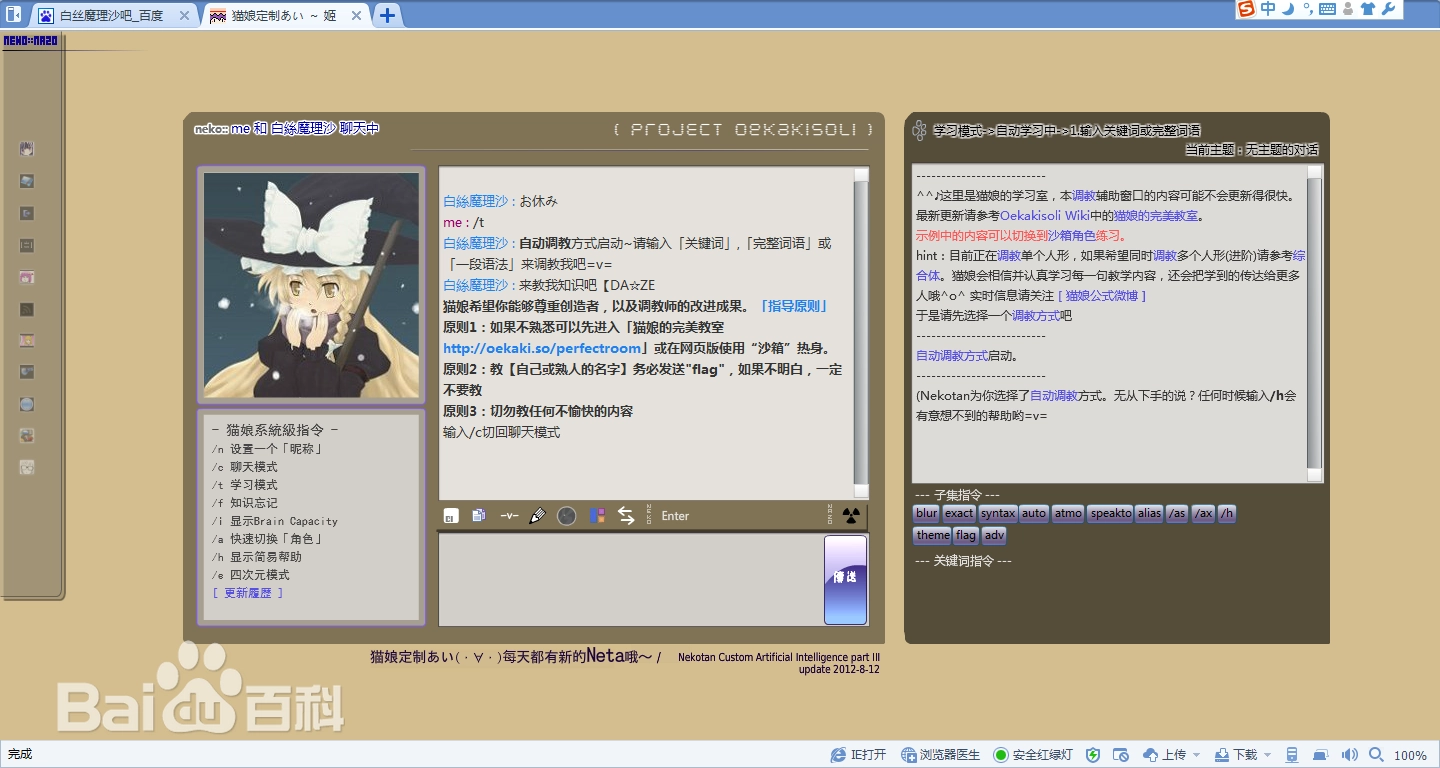This screenshot has height=768, width=1440.
Task: Click the blur sub-command button
Action: (x=927, y=513)
